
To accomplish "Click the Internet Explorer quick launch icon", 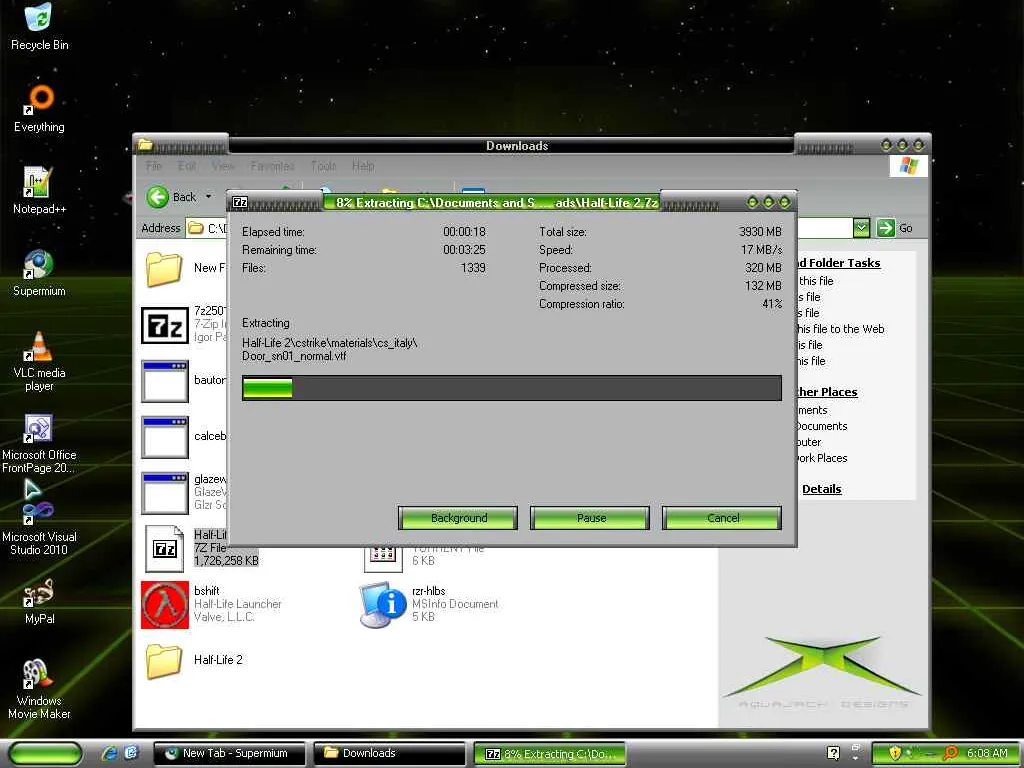I will pos(110,753).
